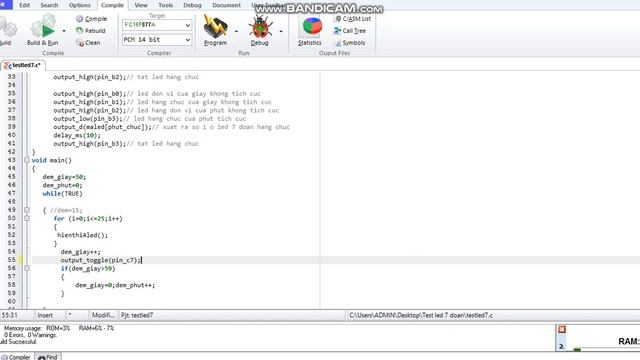
Task: Click the Build gears icon
Action: tap(7, 28)
